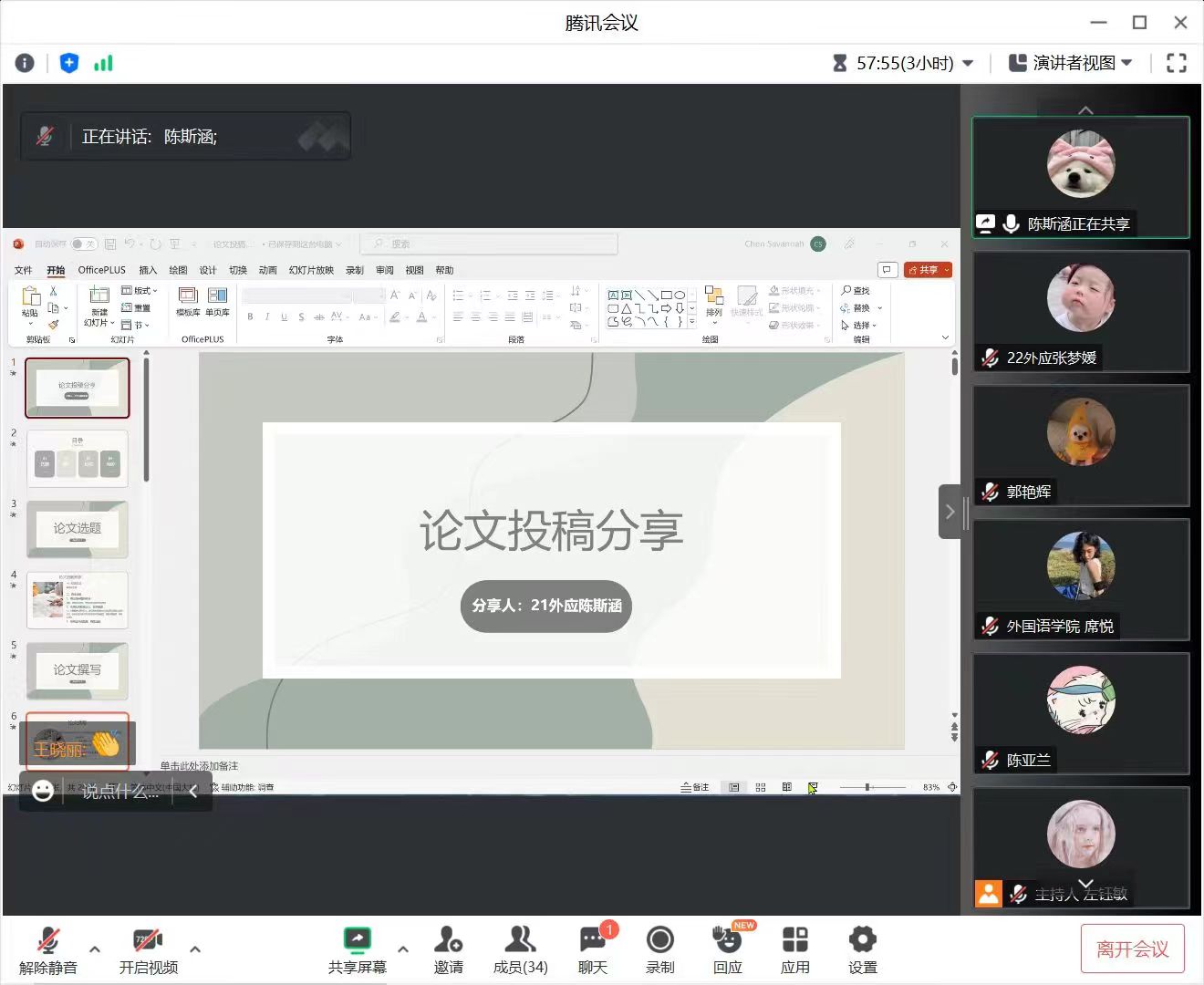Screen dimensions: 1204x985
Task: Open the 邀请 invite icon
Action: pyautogui.click(x=448, y=949)
